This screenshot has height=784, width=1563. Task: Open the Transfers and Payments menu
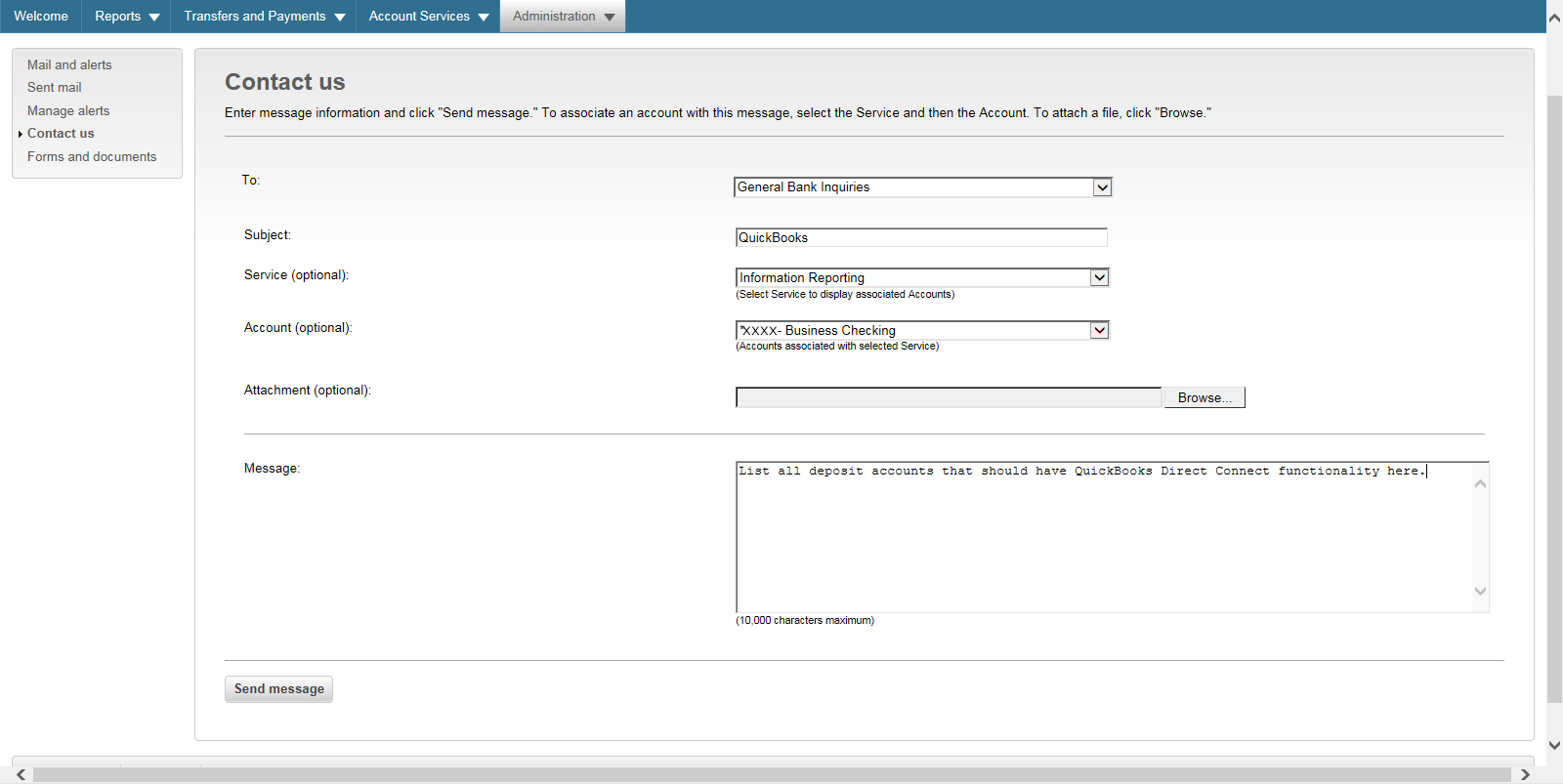pos(264,17)
